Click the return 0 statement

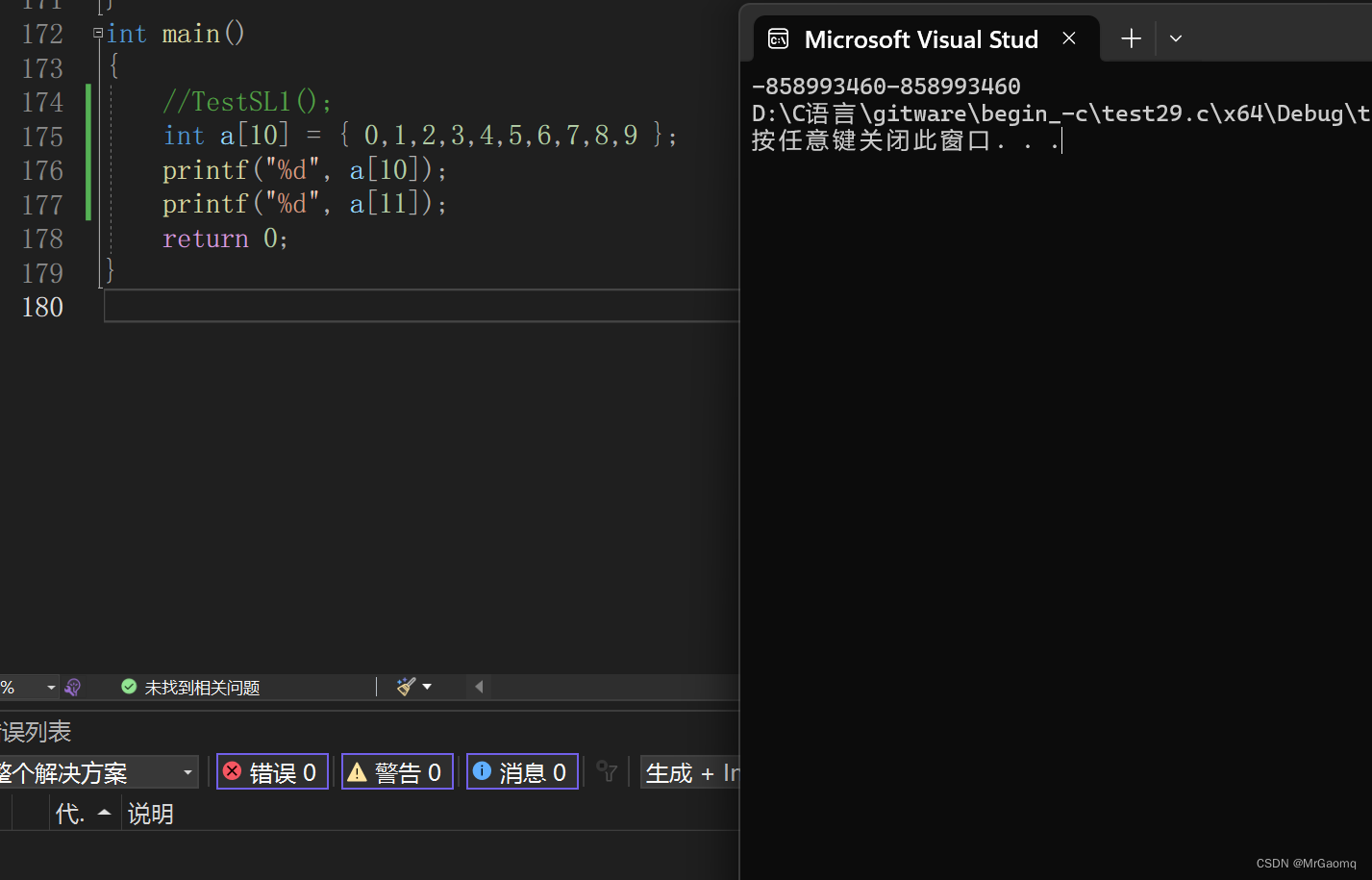225,239
